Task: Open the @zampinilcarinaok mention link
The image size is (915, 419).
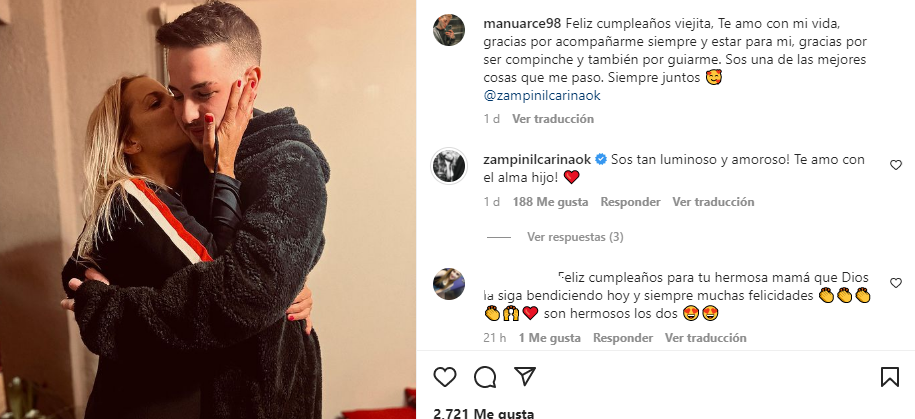Action: (542, 96)
